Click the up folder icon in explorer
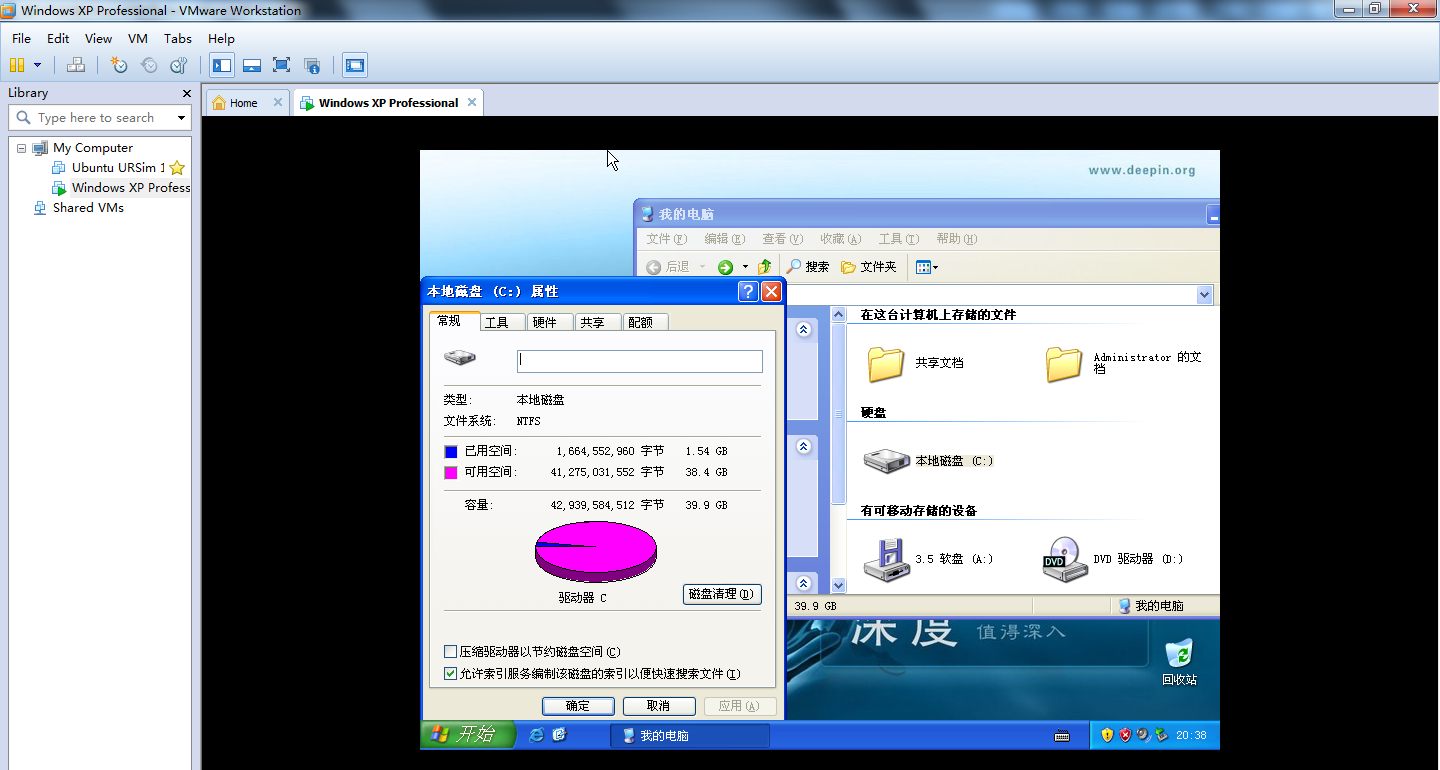The image size is (1440, 770). tap(764, 267)
